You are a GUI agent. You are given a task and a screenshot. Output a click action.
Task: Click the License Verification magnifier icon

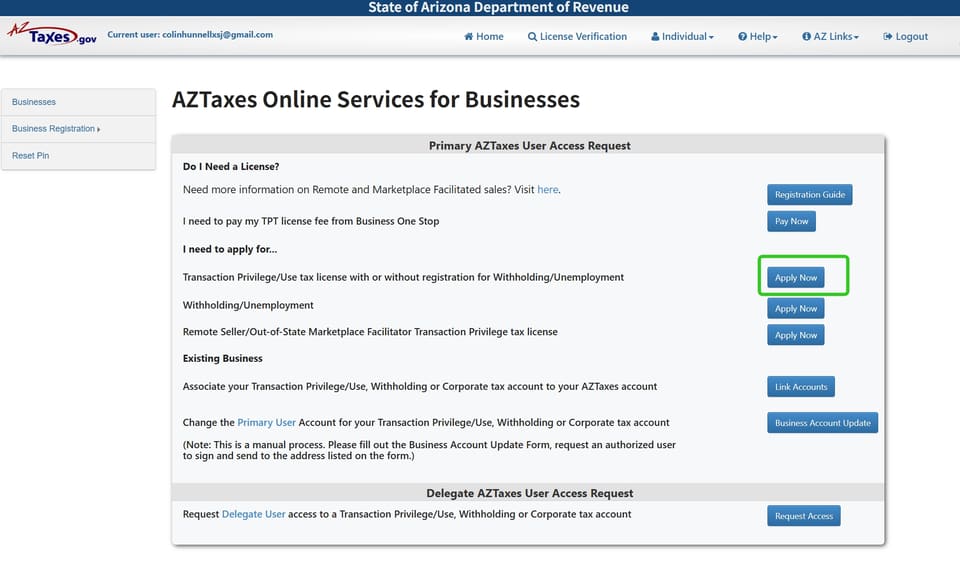pos(532,37)
